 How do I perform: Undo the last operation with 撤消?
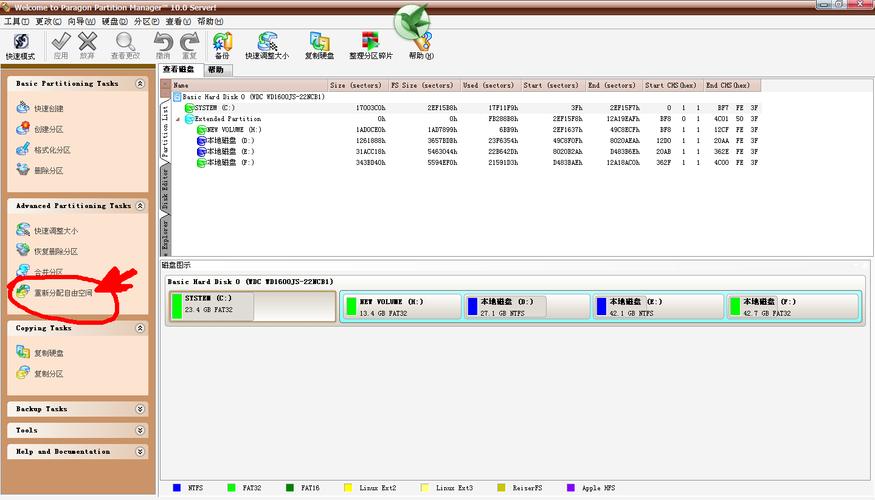(163, 46)
